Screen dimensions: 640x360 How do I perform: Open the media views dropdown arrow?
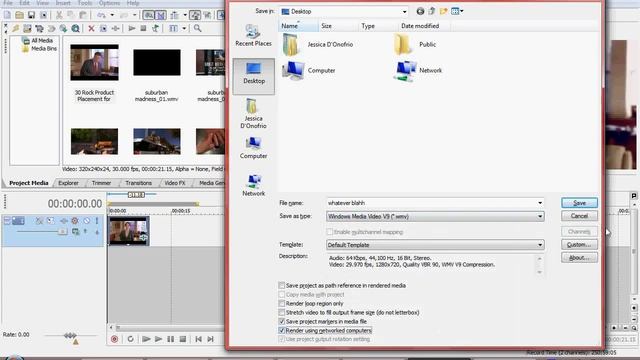pos(184,28)
